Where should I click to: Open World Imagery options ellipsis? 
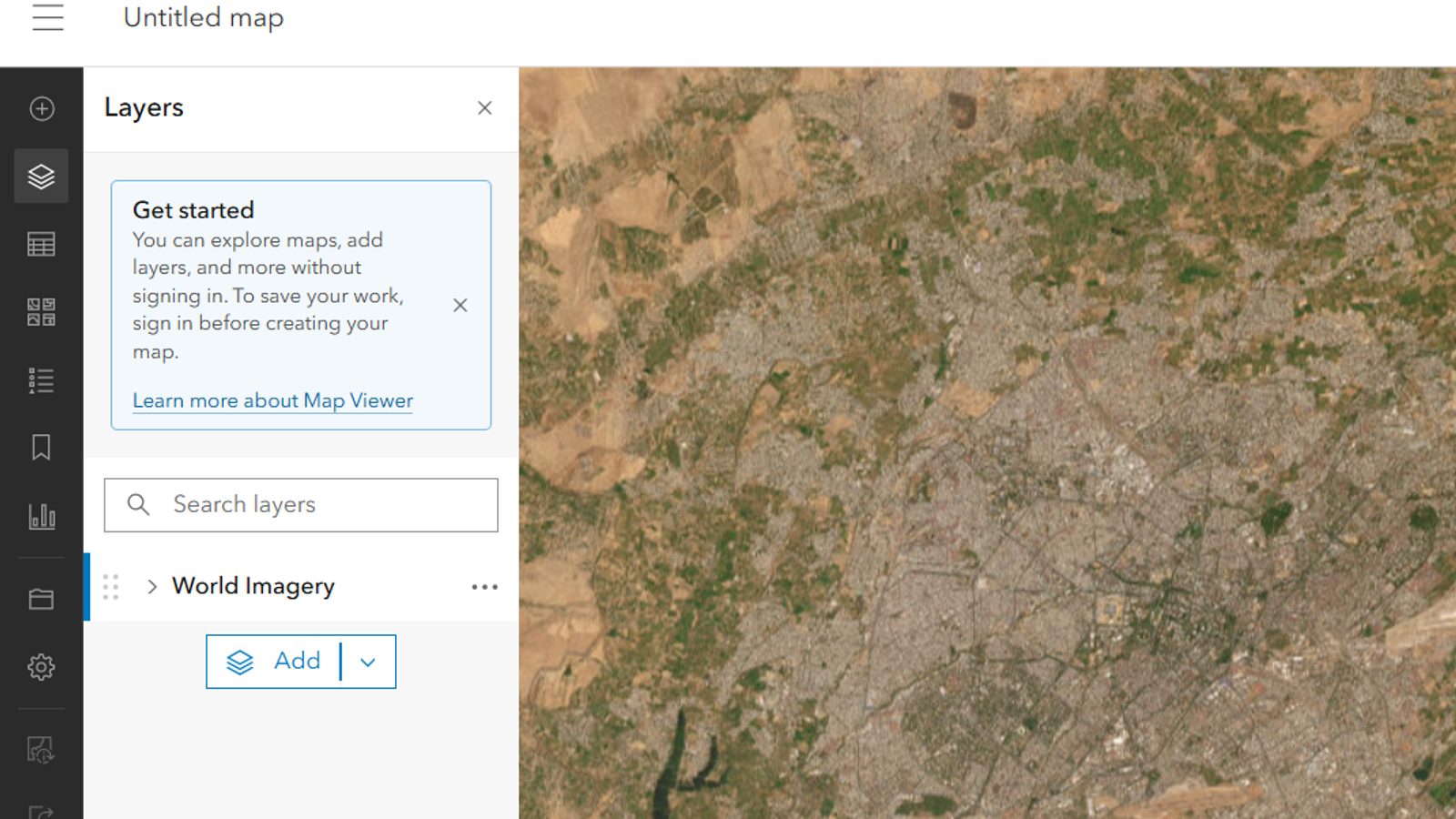pyautogui.click(x=485, y=587)
